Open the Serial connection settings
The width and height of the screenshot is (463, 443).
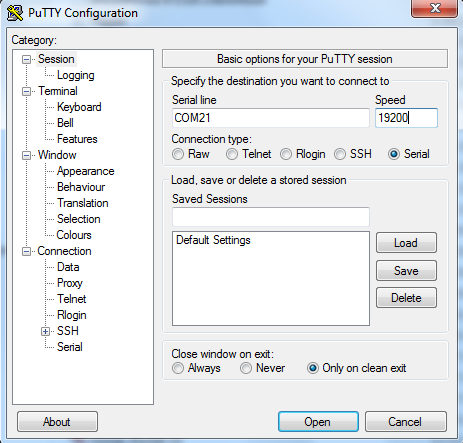click(x=70, y=347)
